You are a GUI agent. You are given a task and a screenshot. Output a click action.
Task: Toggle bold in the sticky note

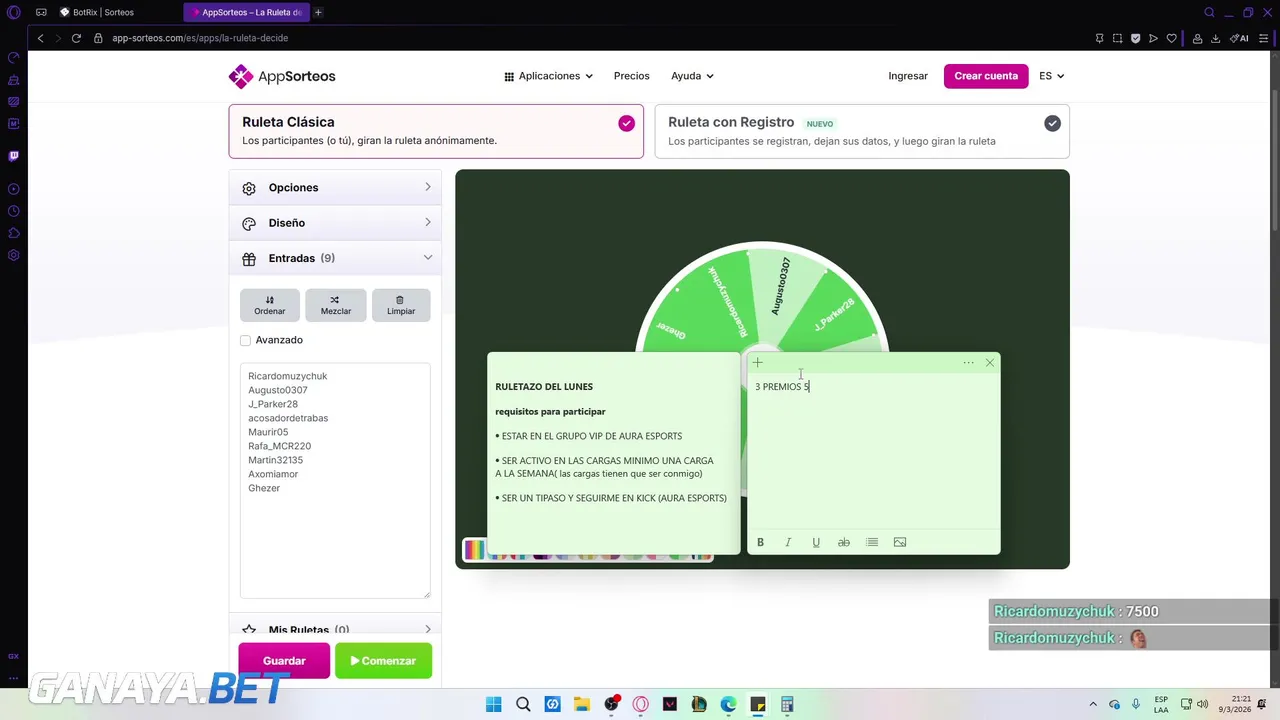point(760,542)
